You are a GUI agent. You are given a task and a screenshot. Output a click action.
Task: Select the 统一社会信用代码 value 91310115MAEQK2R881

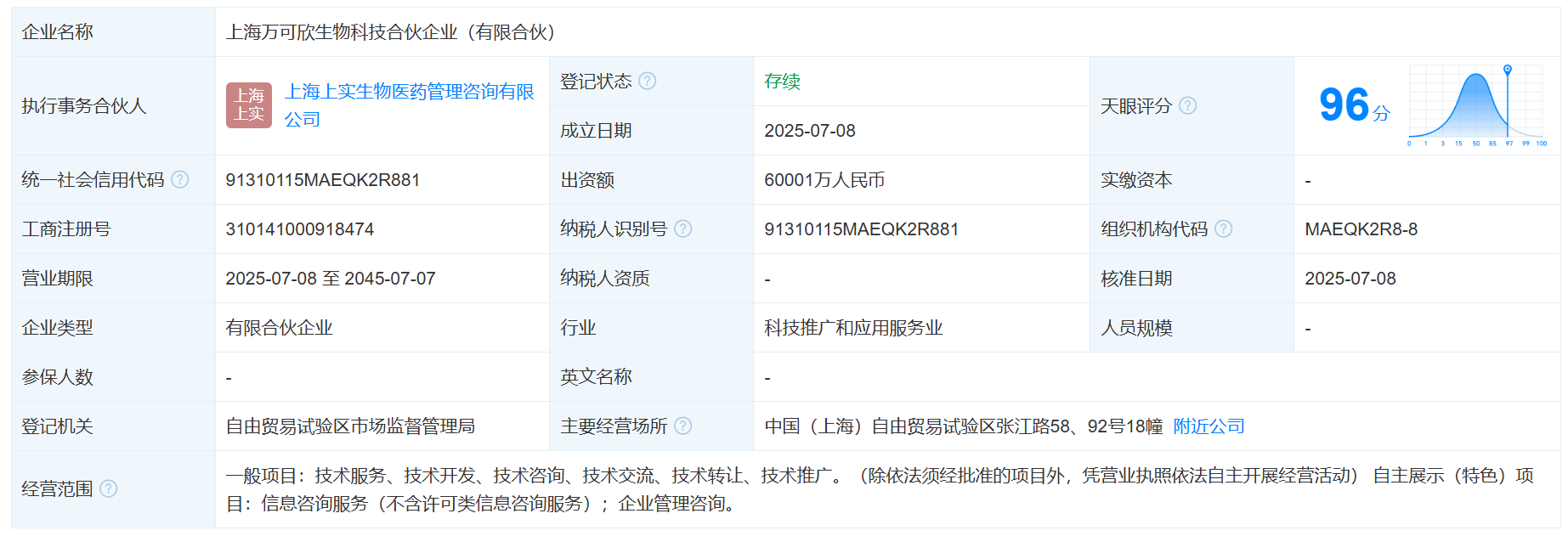point(323,180)
